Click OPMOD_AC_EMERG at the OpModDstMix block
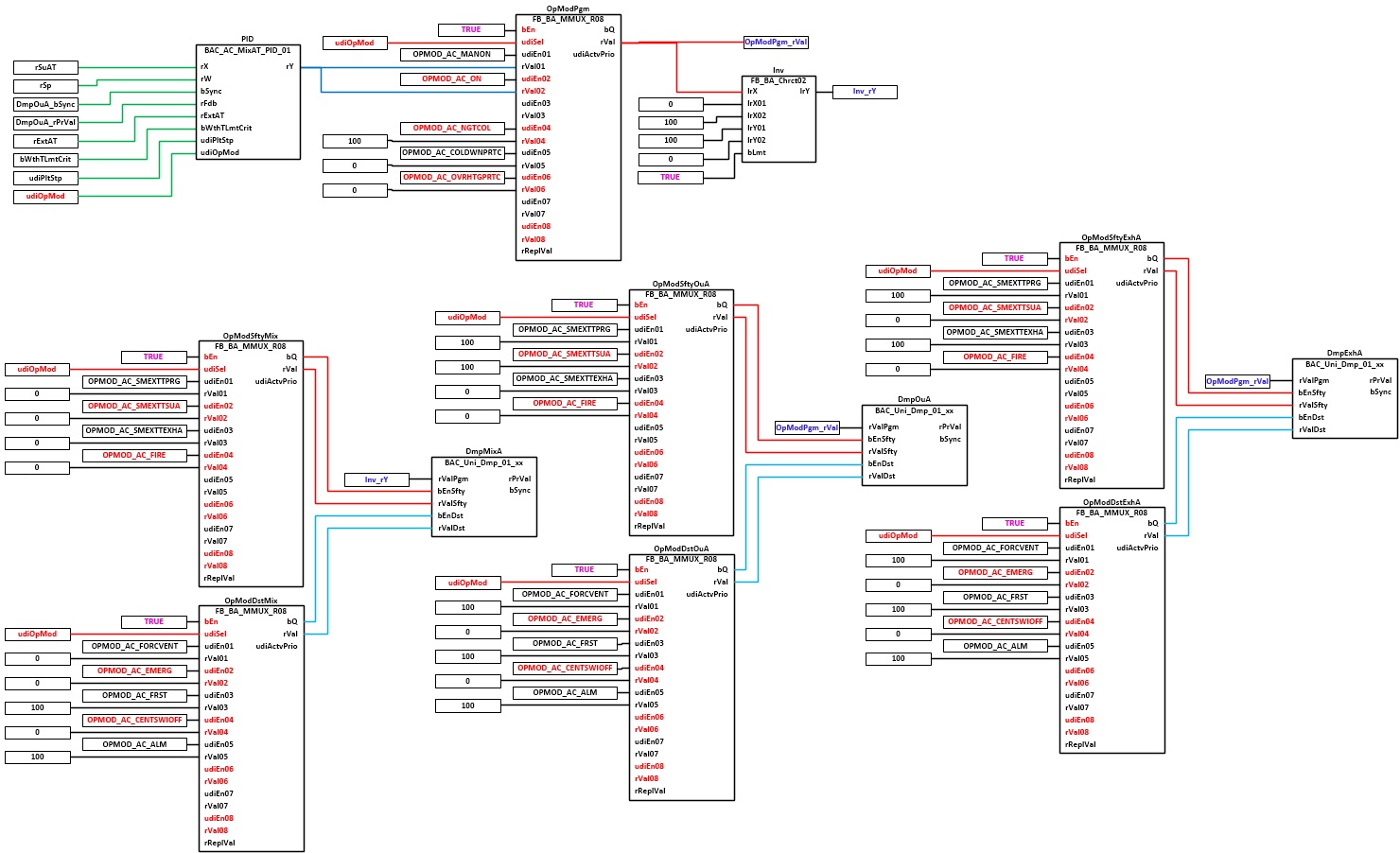Screen dimensions: 1400x853 tap(134, 671)
